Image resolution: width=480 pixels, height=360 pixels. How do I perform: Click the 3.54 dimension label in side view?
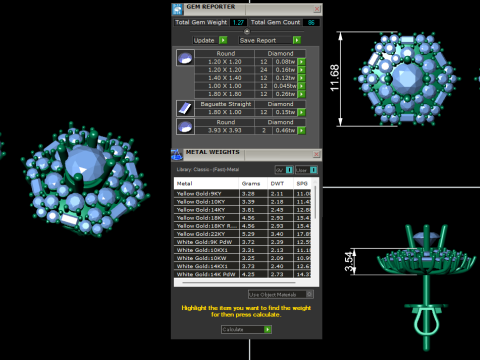point(349,262)
